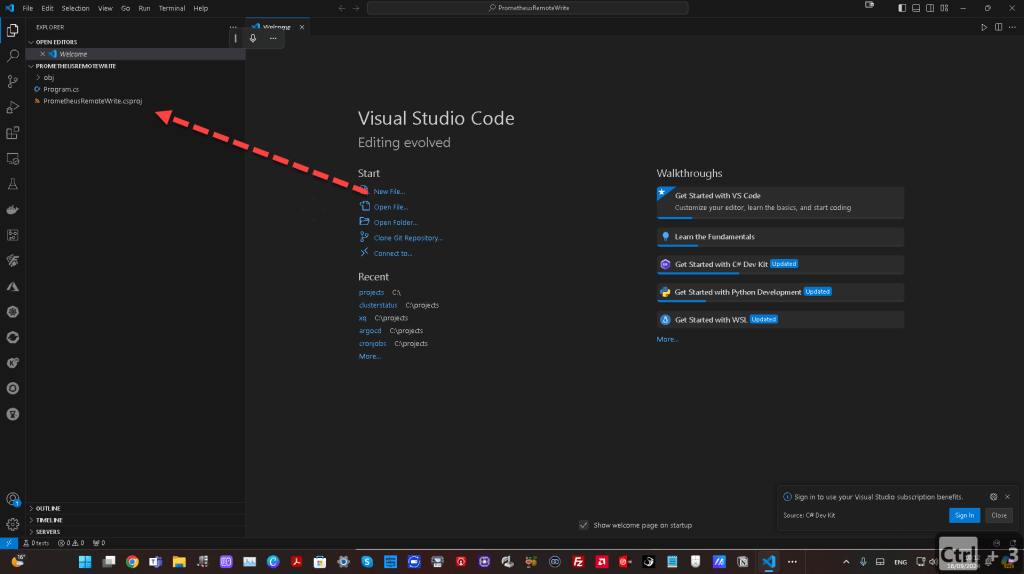Click the Close button in notification

pyautogui.click(x=999, y=515)
